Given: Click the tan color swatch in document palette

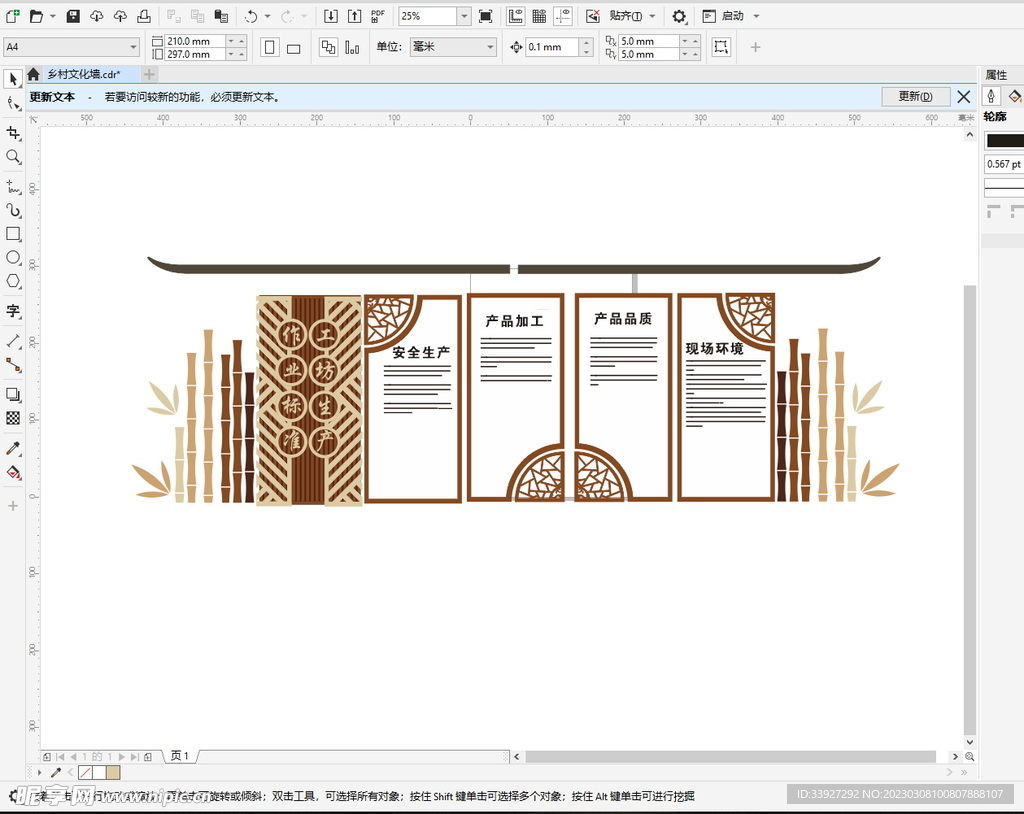Looking at the screenshot, I should pos(113,772).
